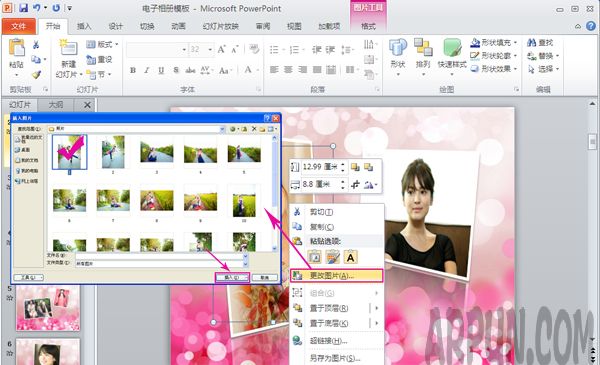The image size is (600, 365).
Task: Click the width field showing 8.8 厘米
Action: tap(320, 184)
